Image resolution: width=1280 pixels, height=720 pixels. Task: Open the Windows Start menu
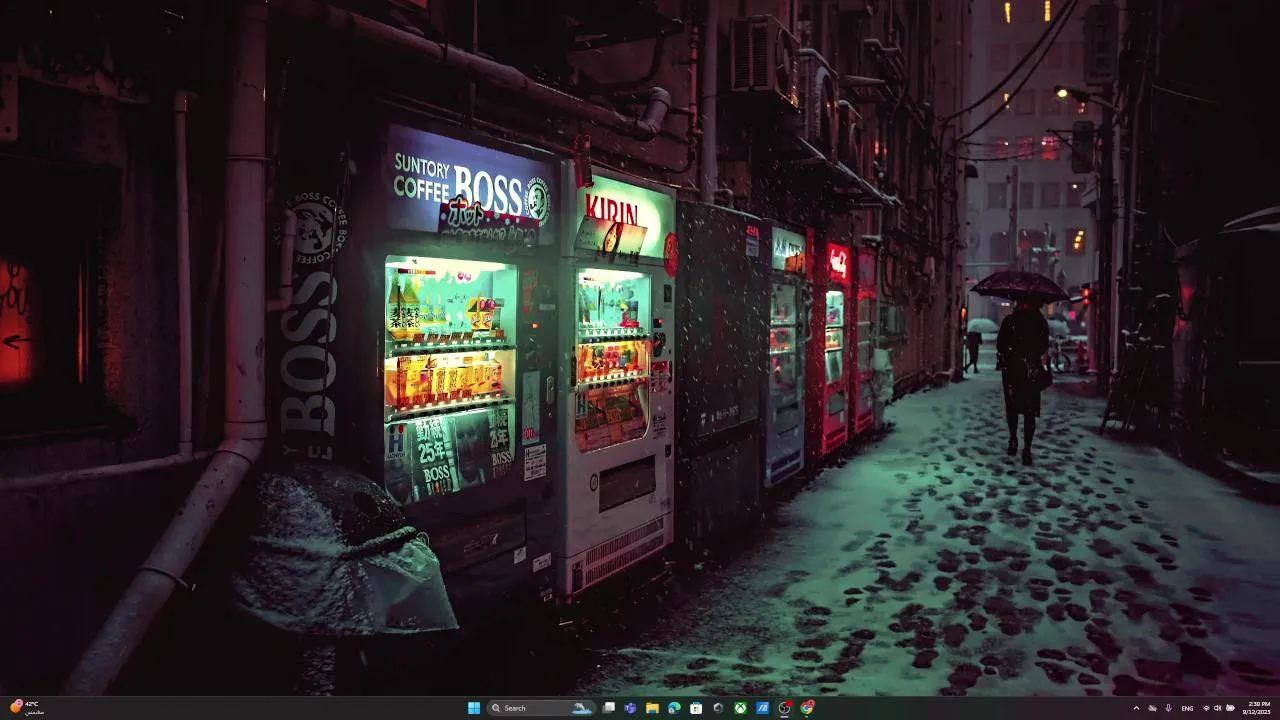coord(474,708)
